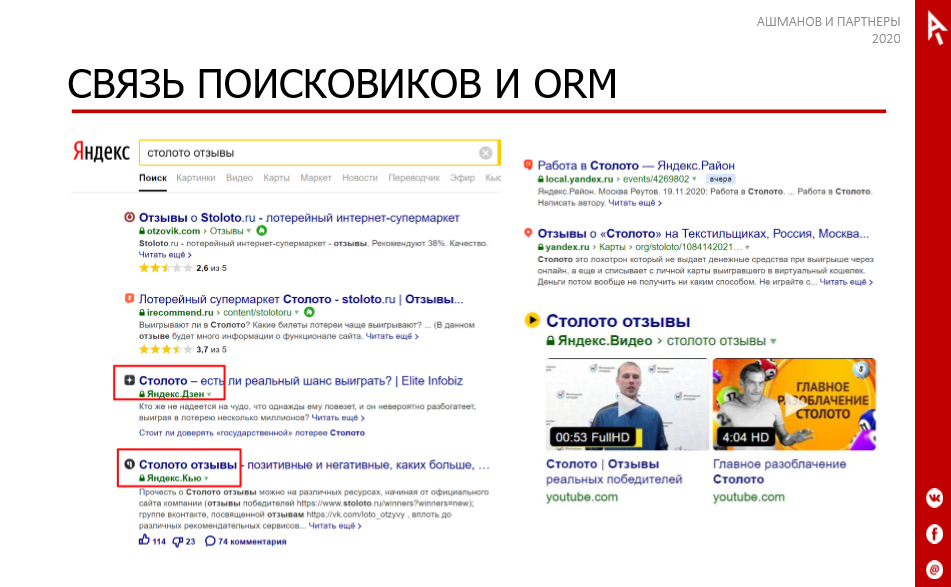Go to the Переводчик tab
Screen dimensions: 951x587
tap(414, 178)
